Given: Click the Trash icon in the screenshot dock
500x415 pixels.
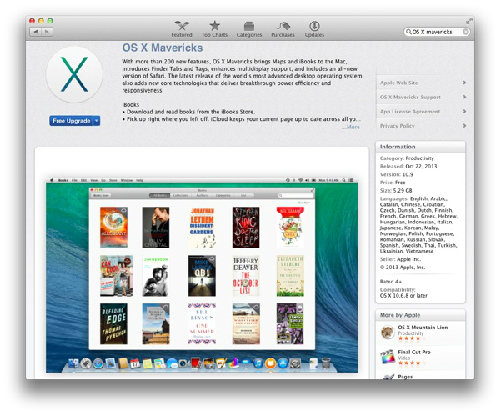Looking at the screenshot, I should [x=326, y=363].
